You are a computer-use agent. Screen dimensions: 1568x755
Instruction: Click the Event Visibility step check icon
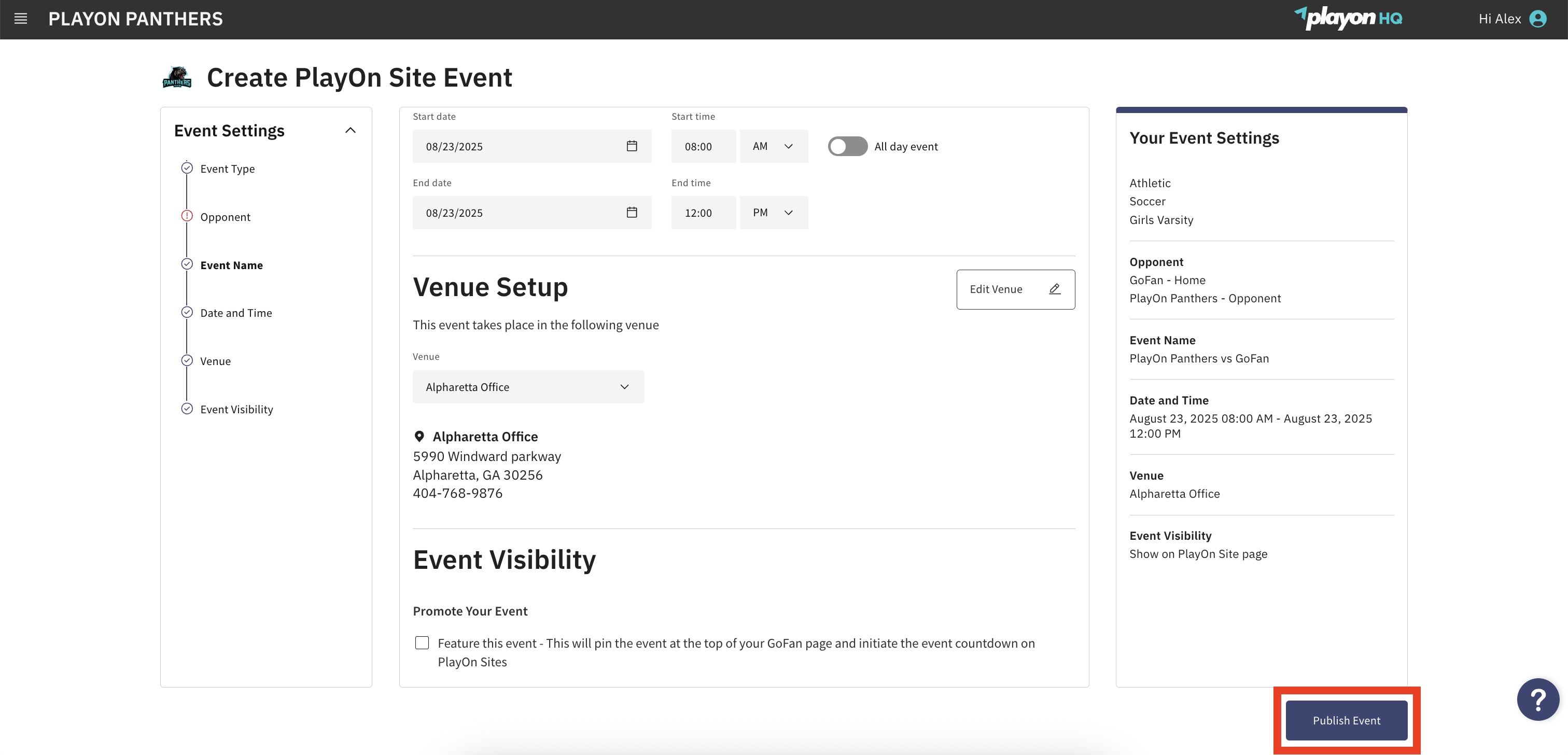[x=187, y=409]
